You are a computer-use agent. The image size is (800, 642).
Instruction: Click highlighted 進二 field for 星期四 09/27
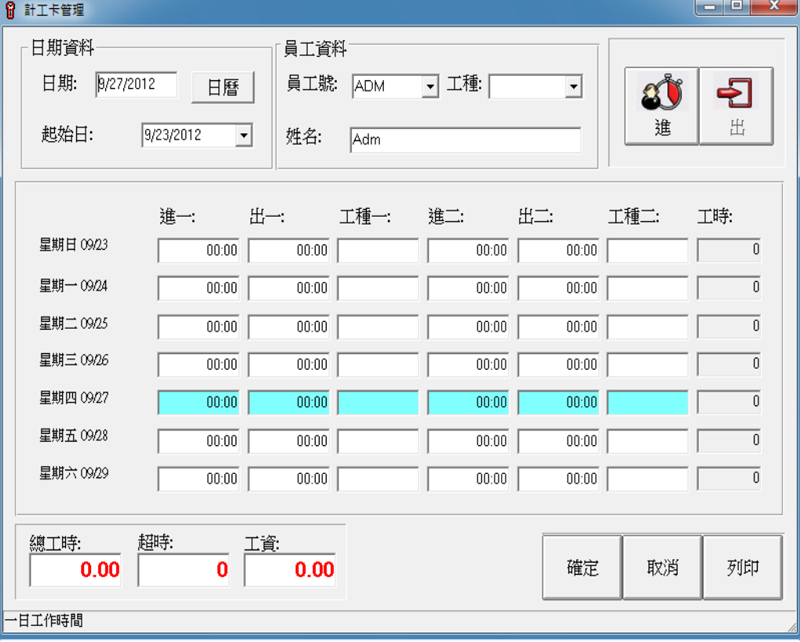468,403
